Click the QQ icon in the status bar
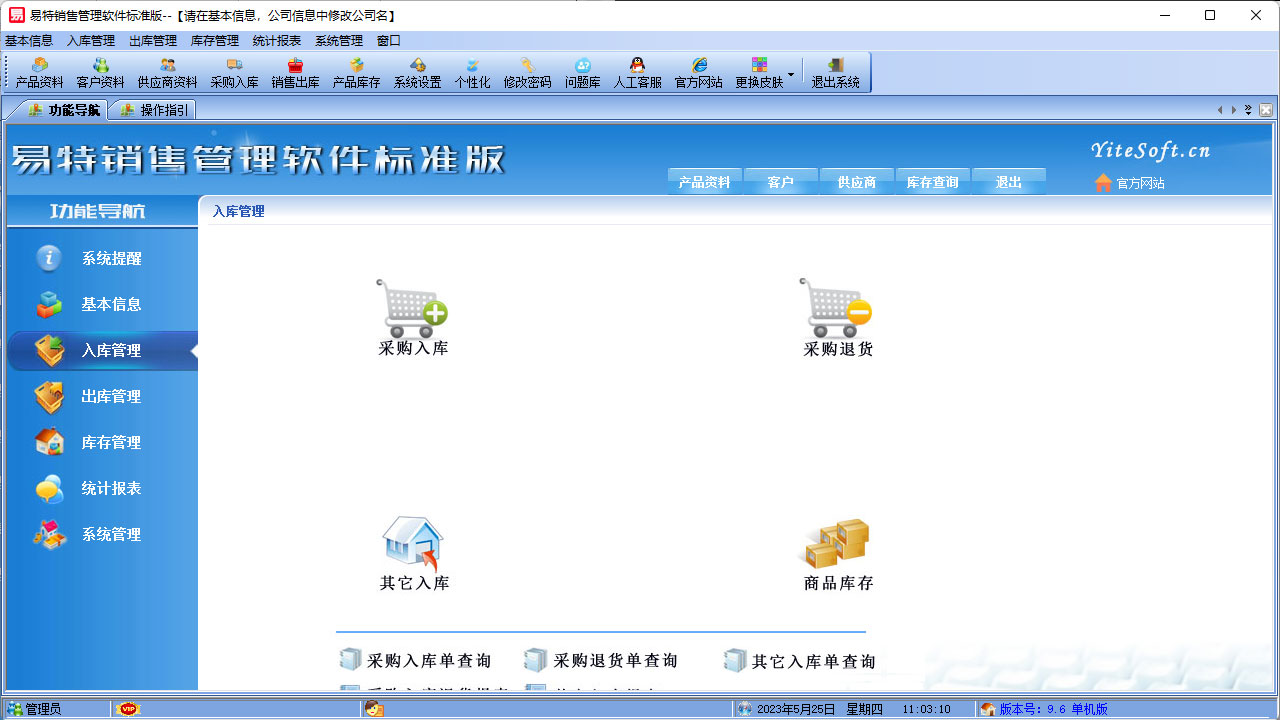The width and height of the screenshot is (1280, 720). point(375,708)
